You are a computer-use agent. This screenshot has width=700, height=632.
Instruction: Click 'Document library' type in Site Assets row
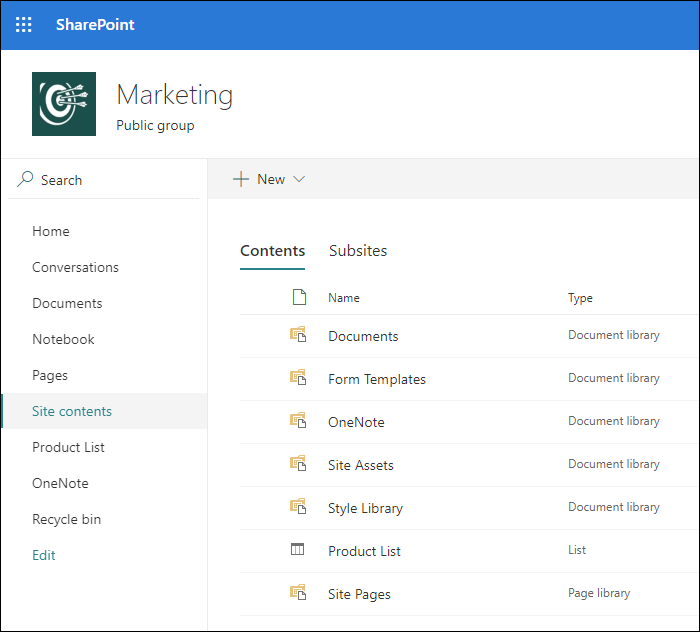point(614,464)
